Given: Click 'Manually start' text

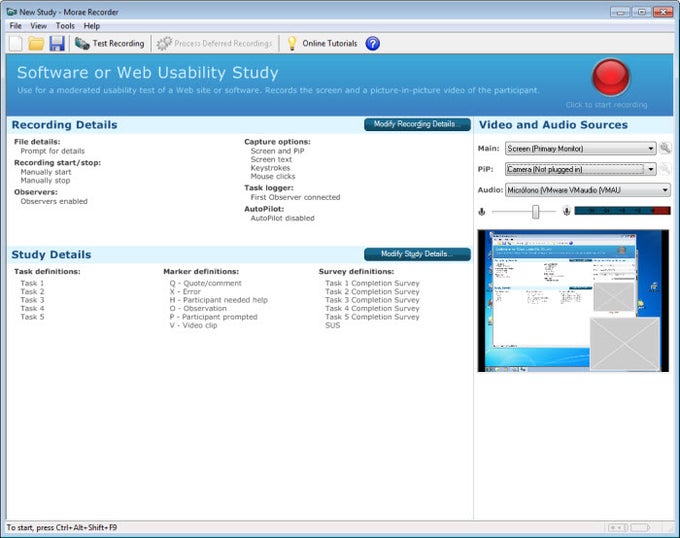Looking at the screenshot, I should tap(46, 172).
